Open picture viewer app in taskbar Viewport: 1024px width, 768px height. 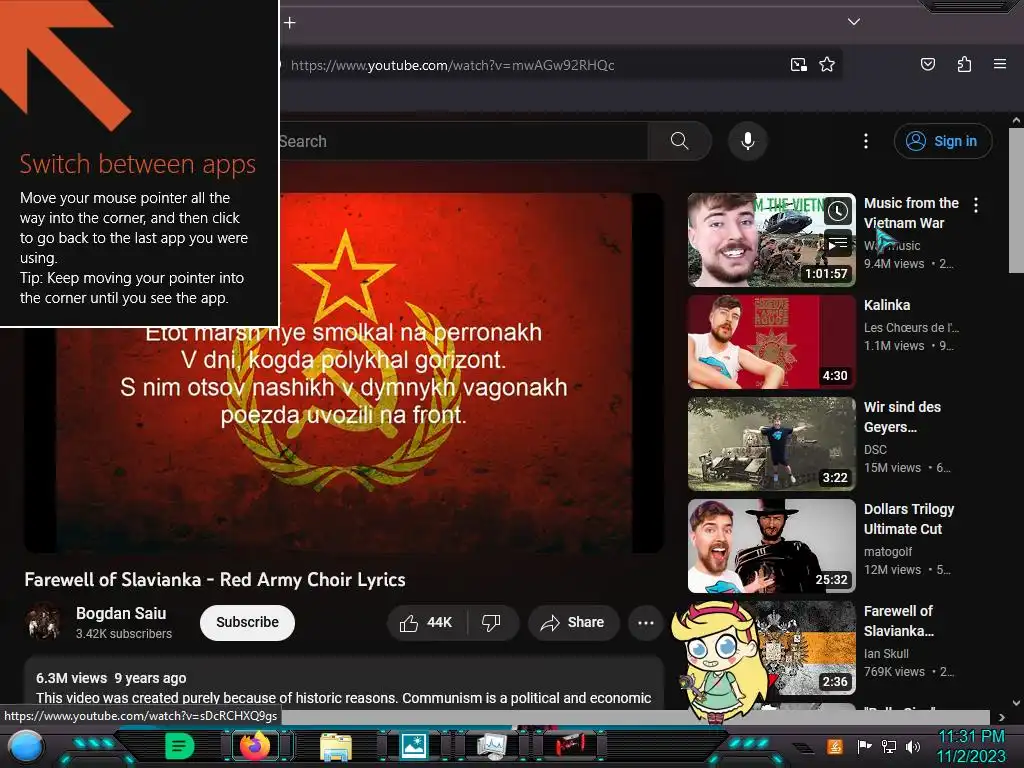click(413, 746)
